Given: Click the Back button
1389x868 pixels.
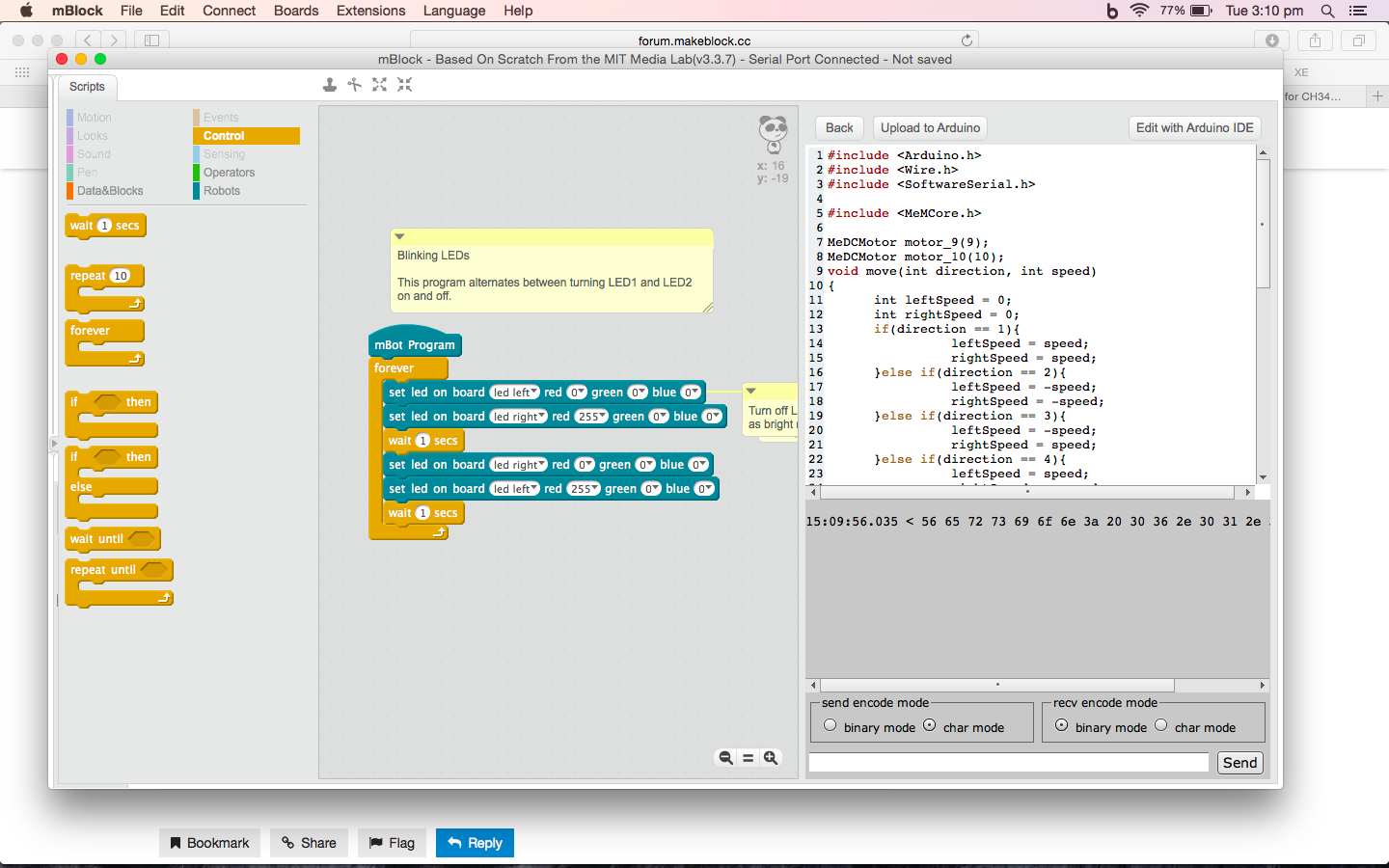Looking at the screenshot, I should pyautogui.click(x=839, y=128).
